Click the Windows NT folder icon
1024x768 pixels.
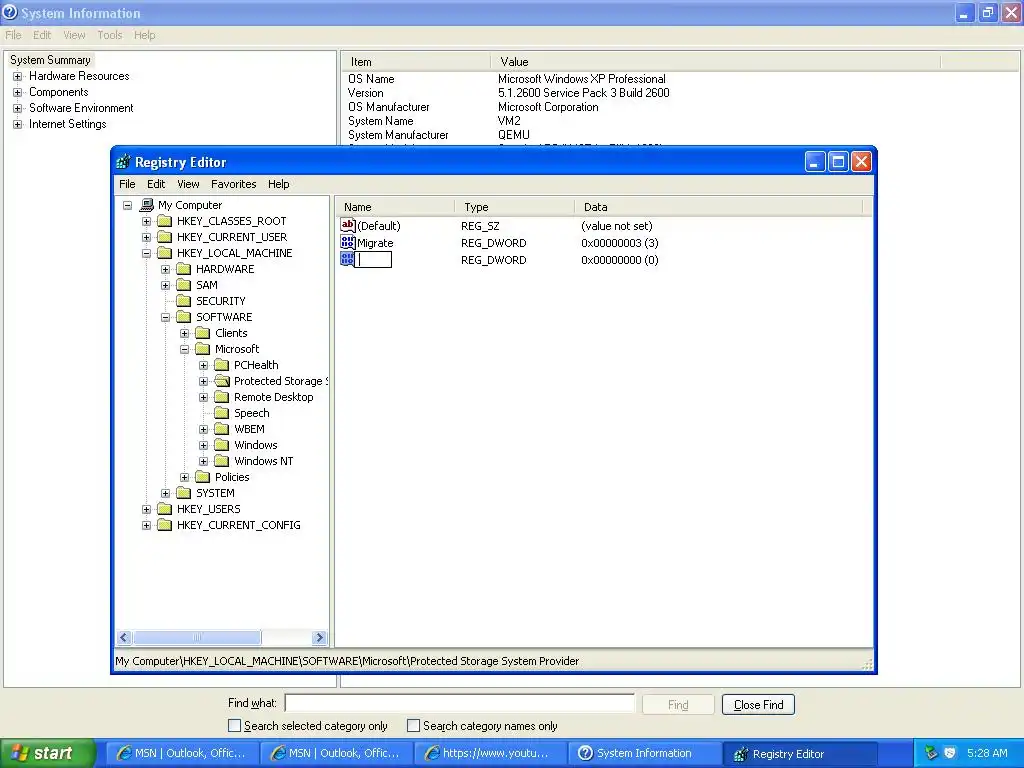point(222,461)
